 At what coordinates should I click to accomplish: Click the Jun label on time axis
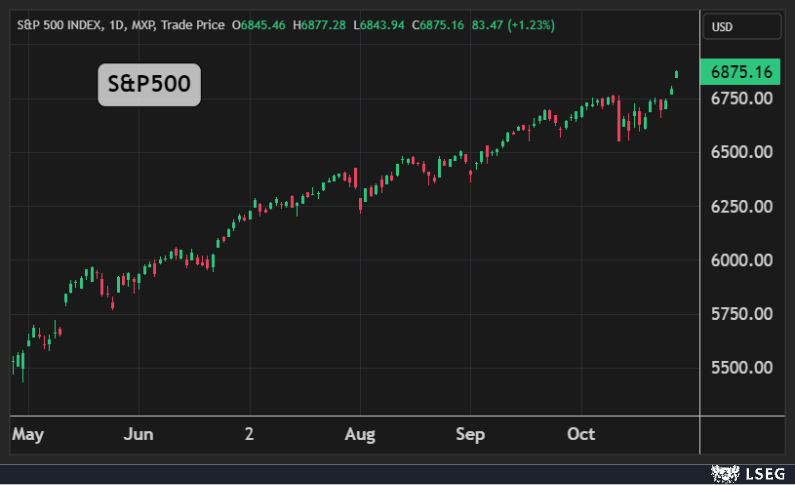point(138,434)
